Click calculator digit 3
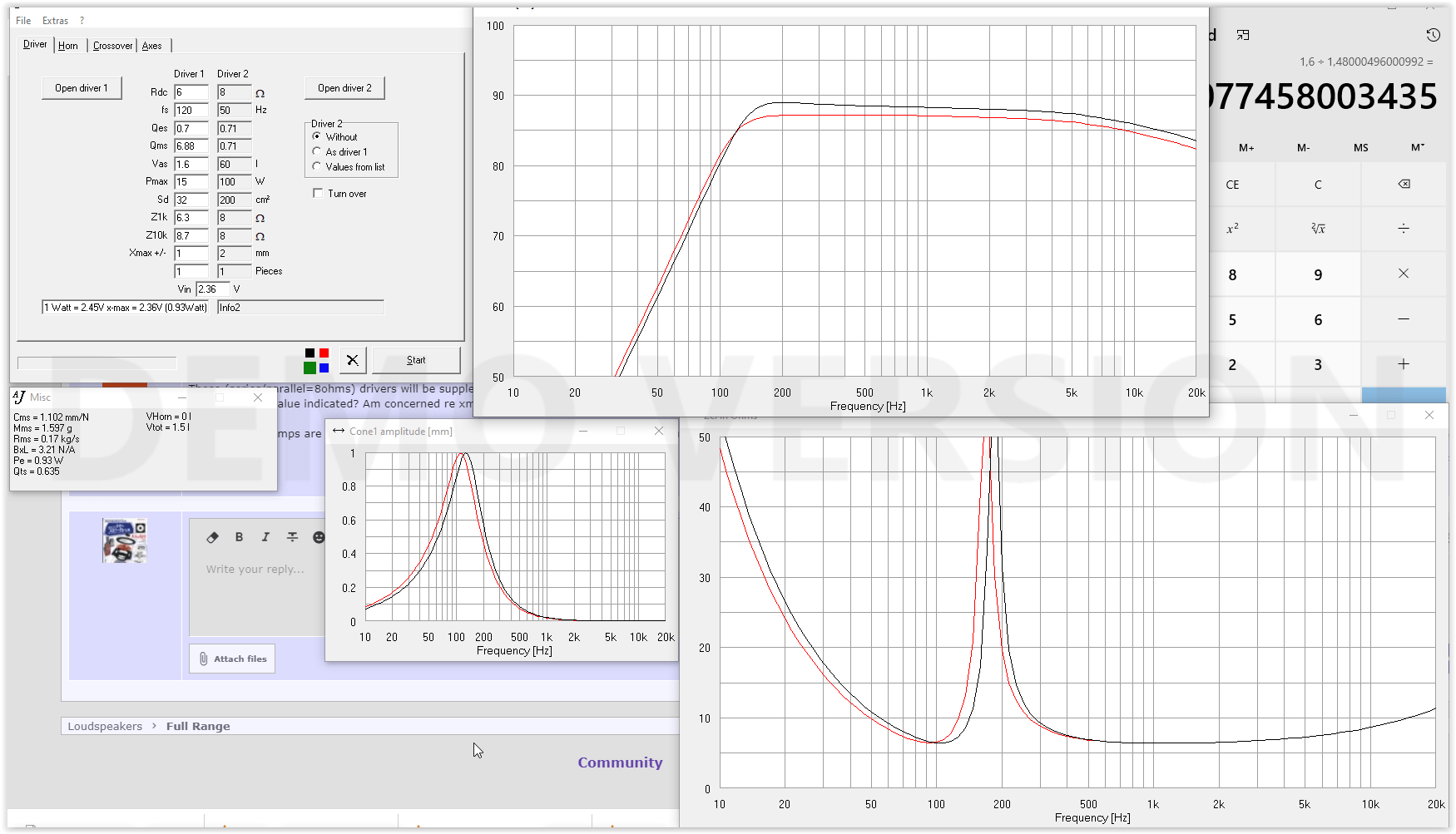 pos(1318,364)
